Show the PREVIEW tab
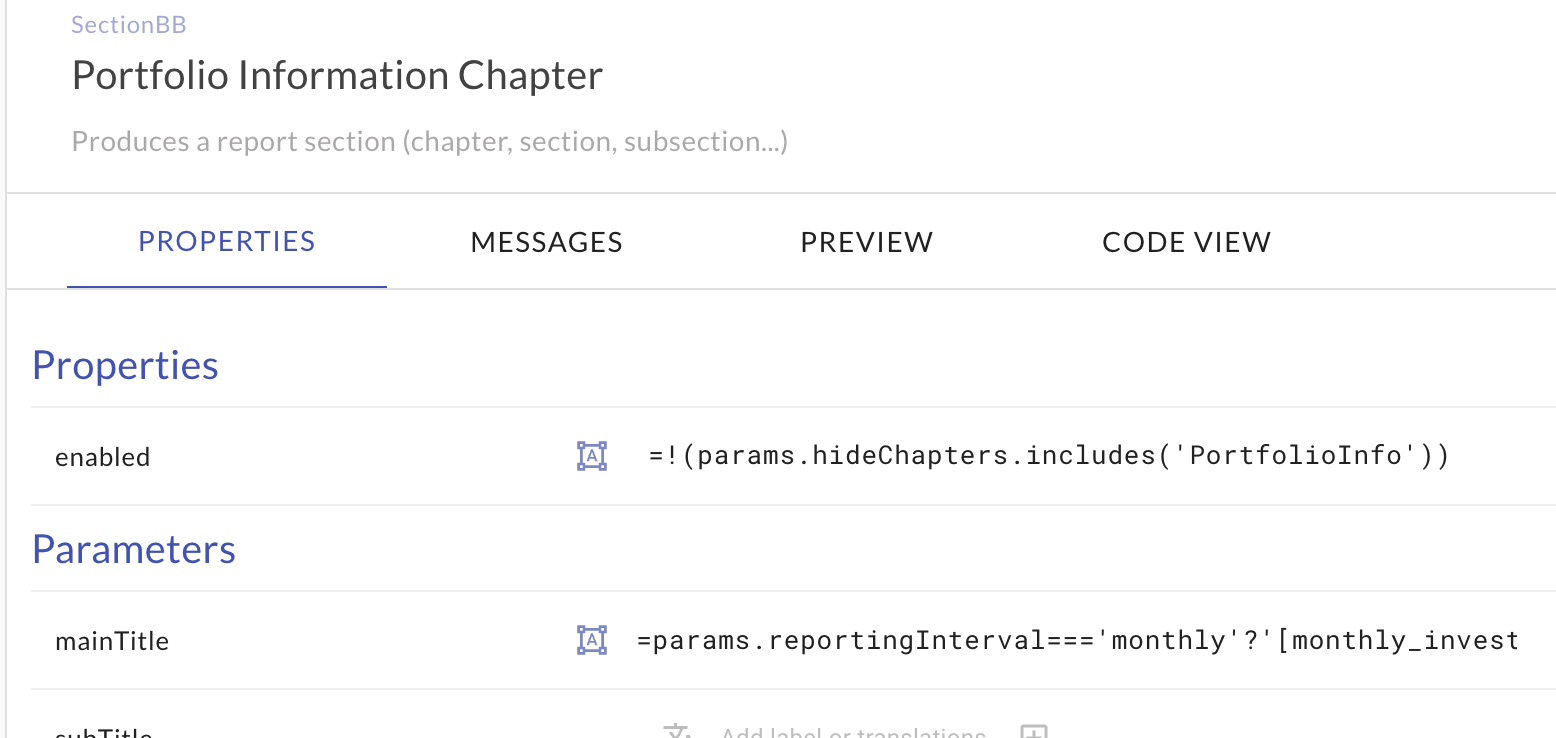Viewport: 1556px width, 738px height. coord(866,242)
